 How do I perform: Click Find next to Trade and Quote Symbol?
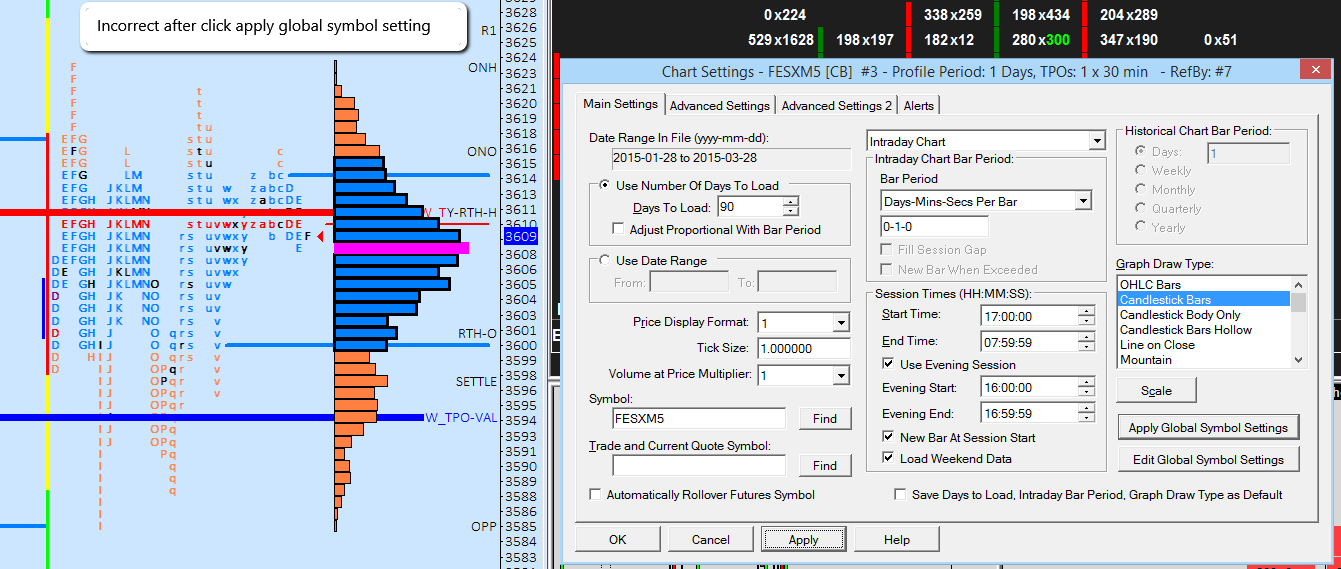tap(825, 465)
